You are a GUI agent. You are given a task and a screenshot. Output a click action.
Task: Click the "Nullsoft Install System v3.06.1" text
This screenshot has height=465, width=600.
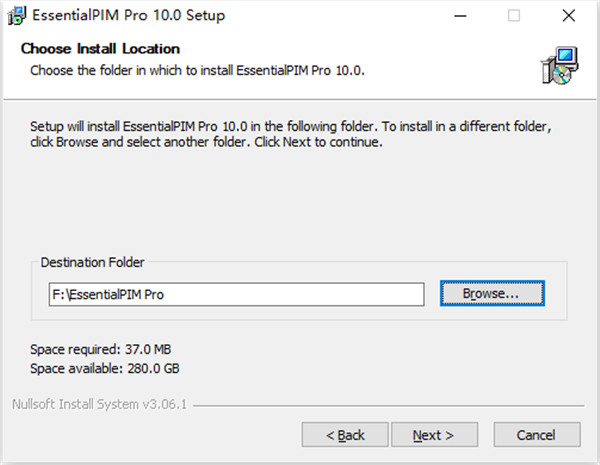tap(99, 406)
